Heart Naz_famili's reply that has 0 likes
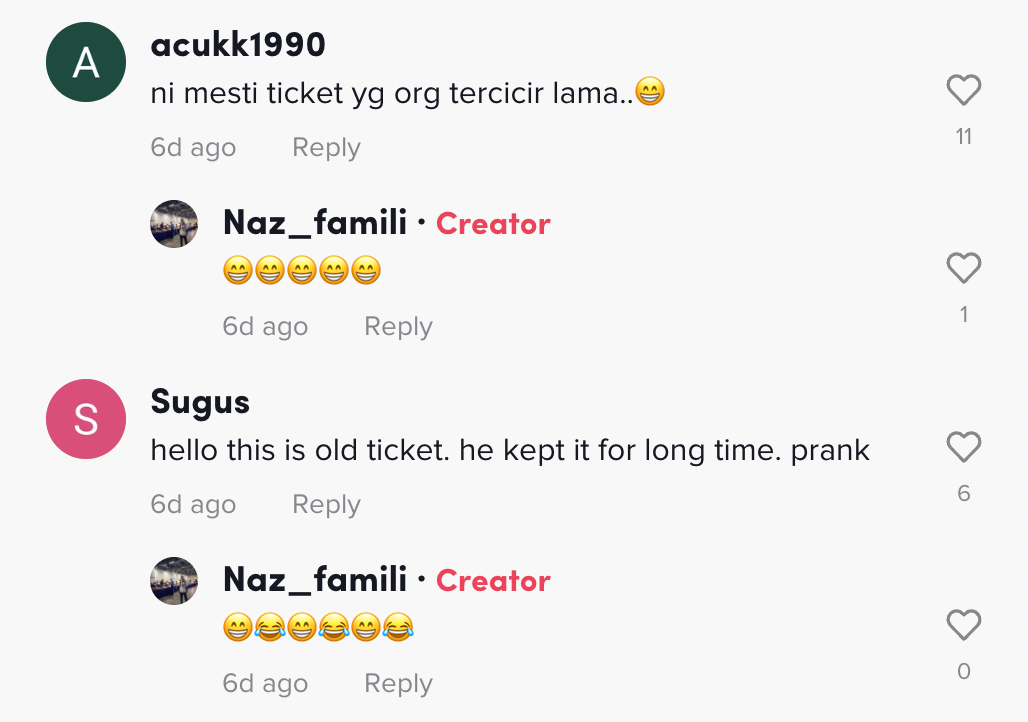Viewport: 1028px width, 722px height. (963, 626)
